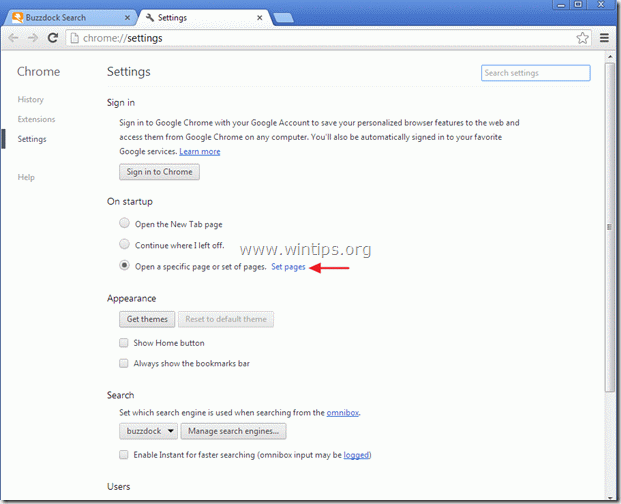621x504 pixels.
Task: Switch to the Buzzdock Search tab
Action: click(x=70, y=18)
